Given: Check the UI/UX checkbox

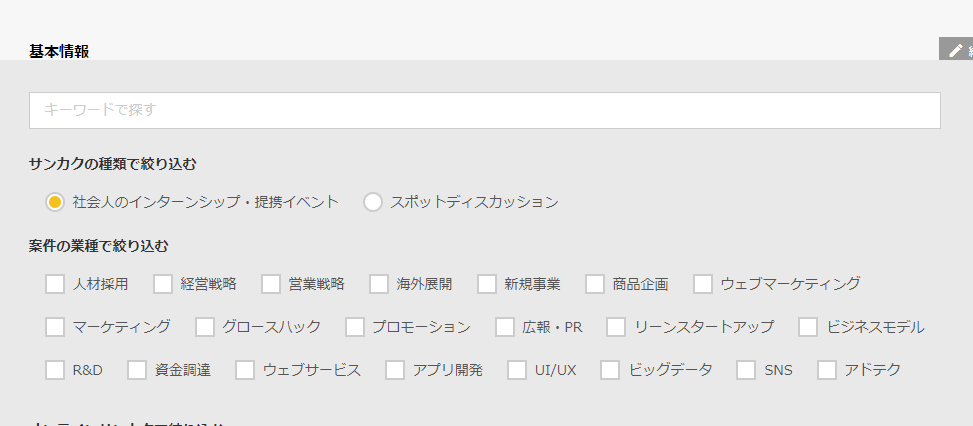Looking at the screenshot, I should click(x=517, y=370).
